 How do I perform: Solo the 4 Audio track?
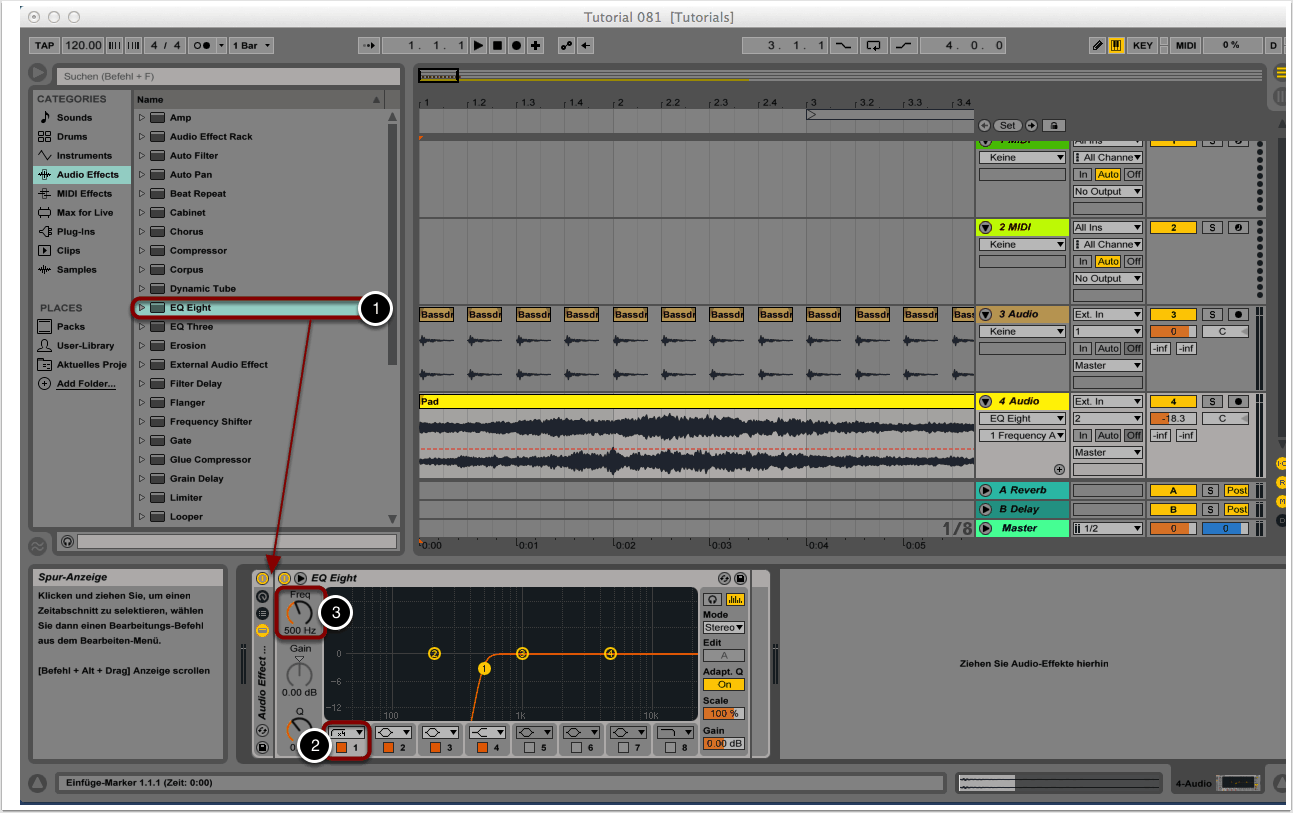point(1210,401)
